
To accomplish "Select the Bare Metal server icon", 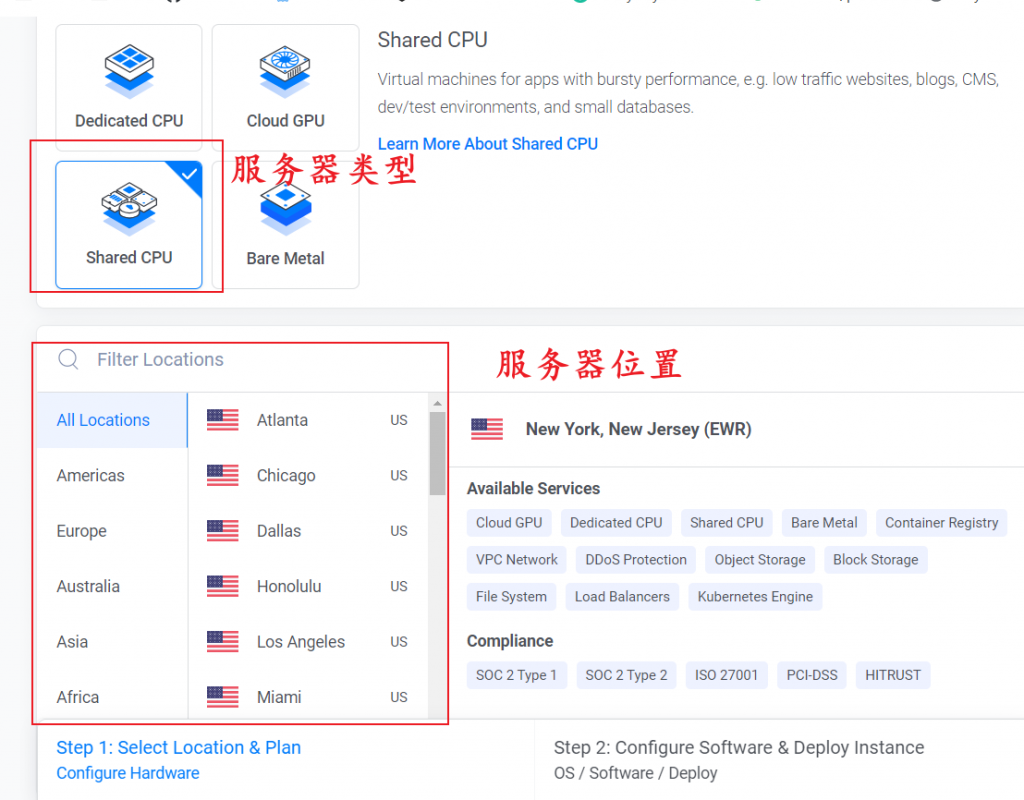I will 285,208.
